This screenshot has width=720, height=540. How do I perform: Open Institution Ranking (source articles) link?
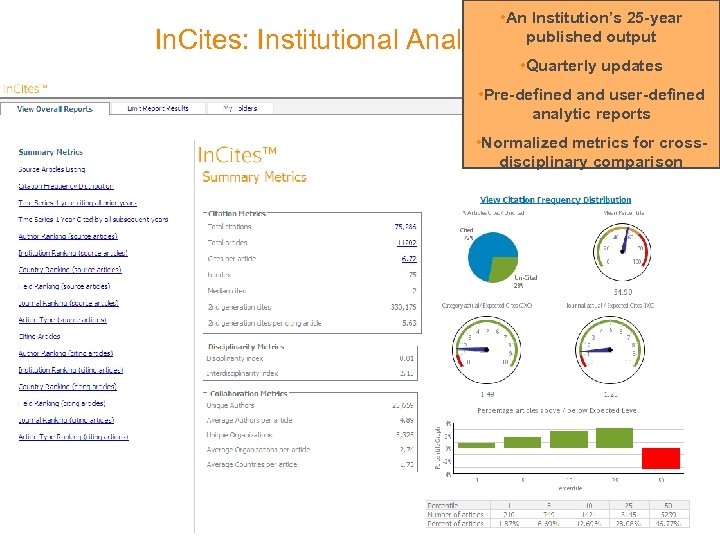click(73, 253)
